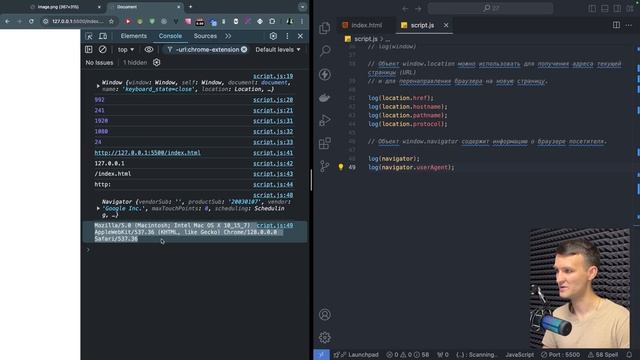Open the remote window status bar button
This screenshot has width=640, height=360.
coord(321,355)
